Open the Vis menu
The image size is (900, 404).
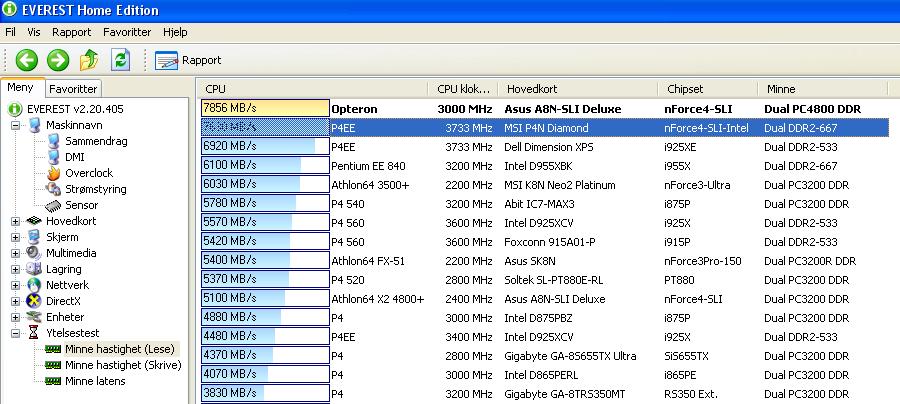(x=34, y=32)
